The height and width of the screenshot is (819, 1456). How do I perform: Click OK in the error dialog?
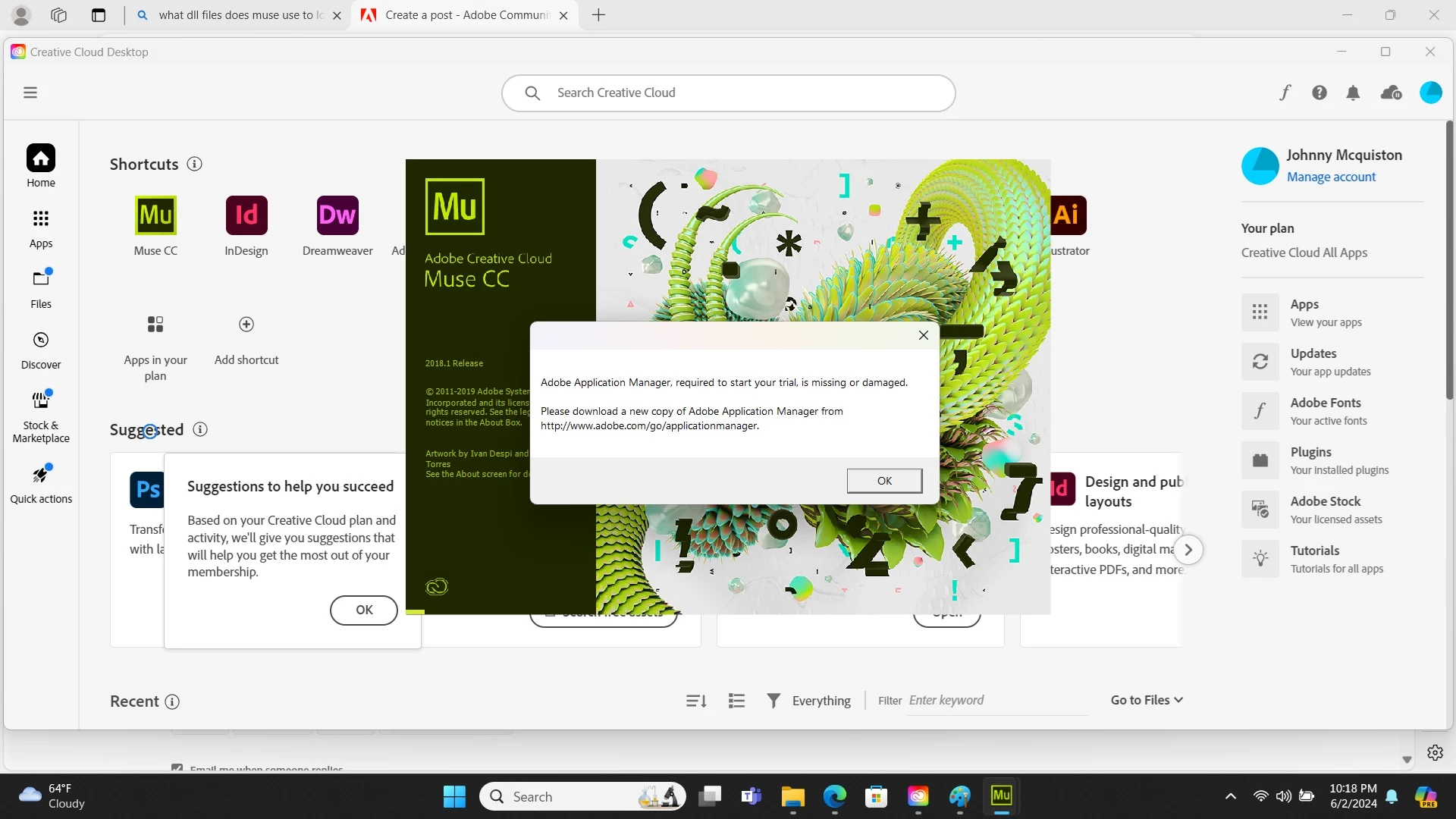click(x=884, y=481)
